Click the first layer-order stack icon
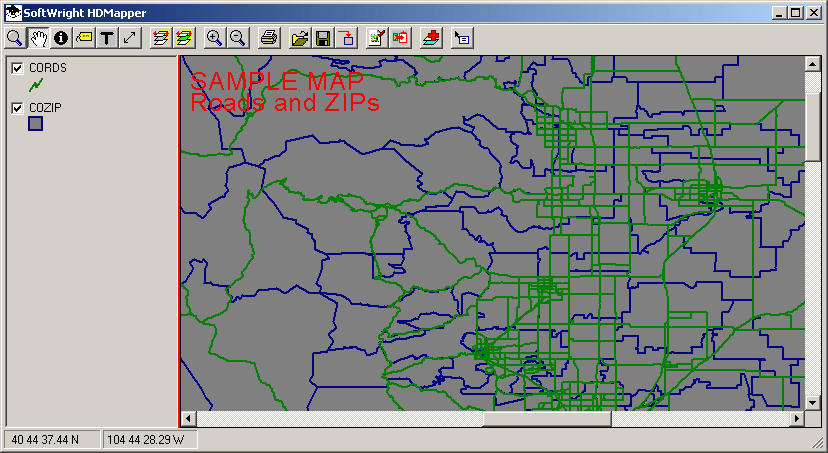This screenshot has width=828, height=453. (161, 38)
